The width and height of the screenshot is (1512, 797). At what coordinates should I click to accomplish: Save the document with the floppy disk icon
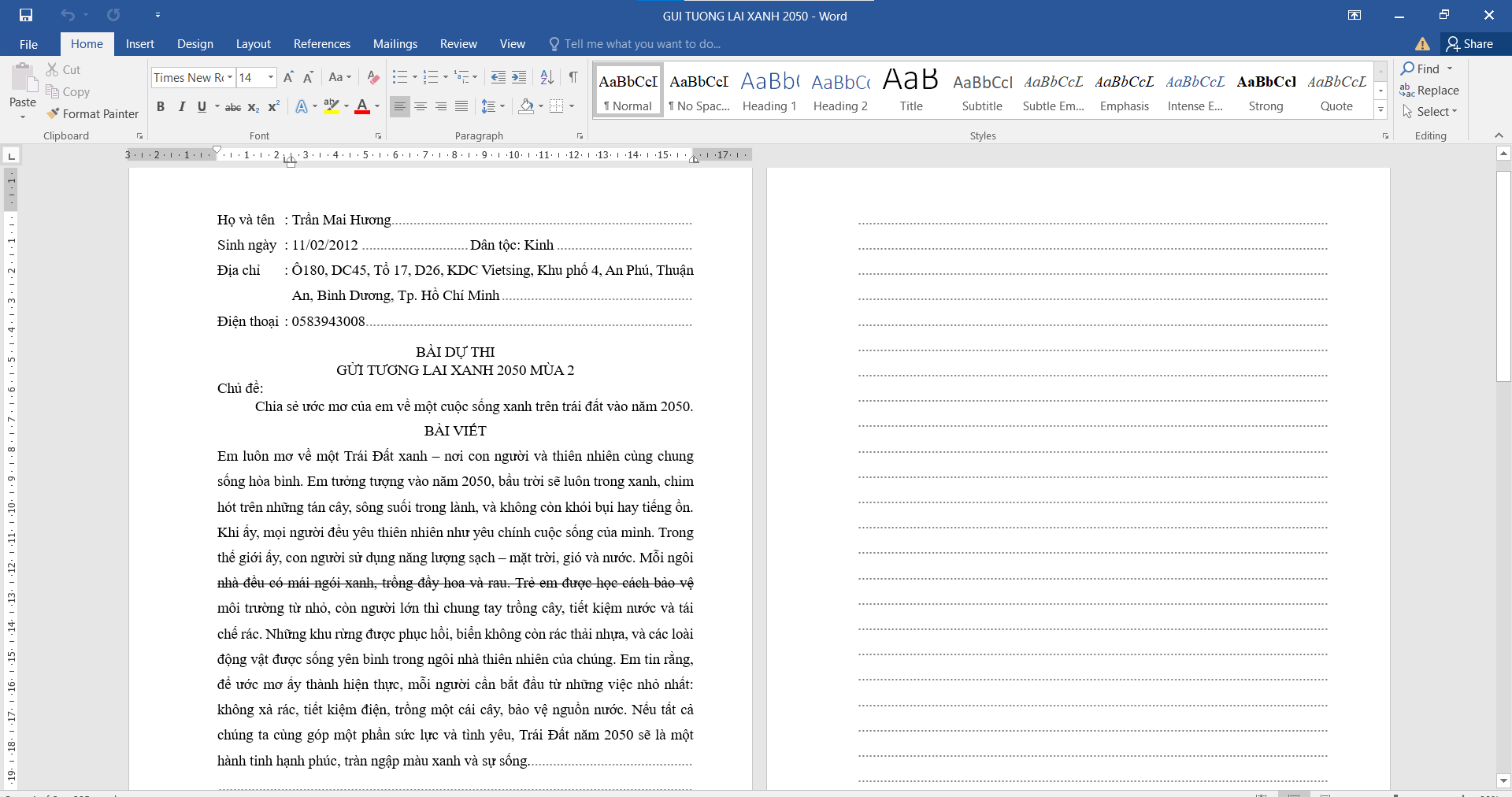click(x=26, y=15)
